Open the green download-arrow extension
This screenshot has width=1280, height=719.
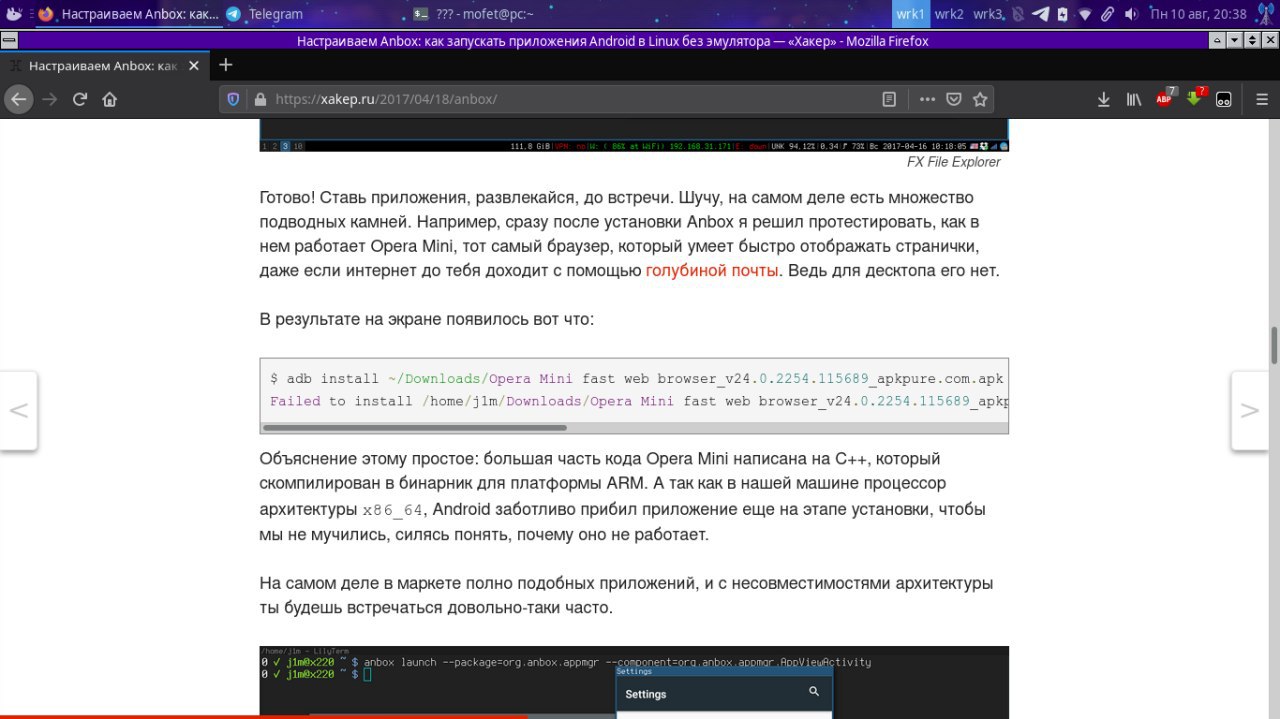tap(1195, 98)
